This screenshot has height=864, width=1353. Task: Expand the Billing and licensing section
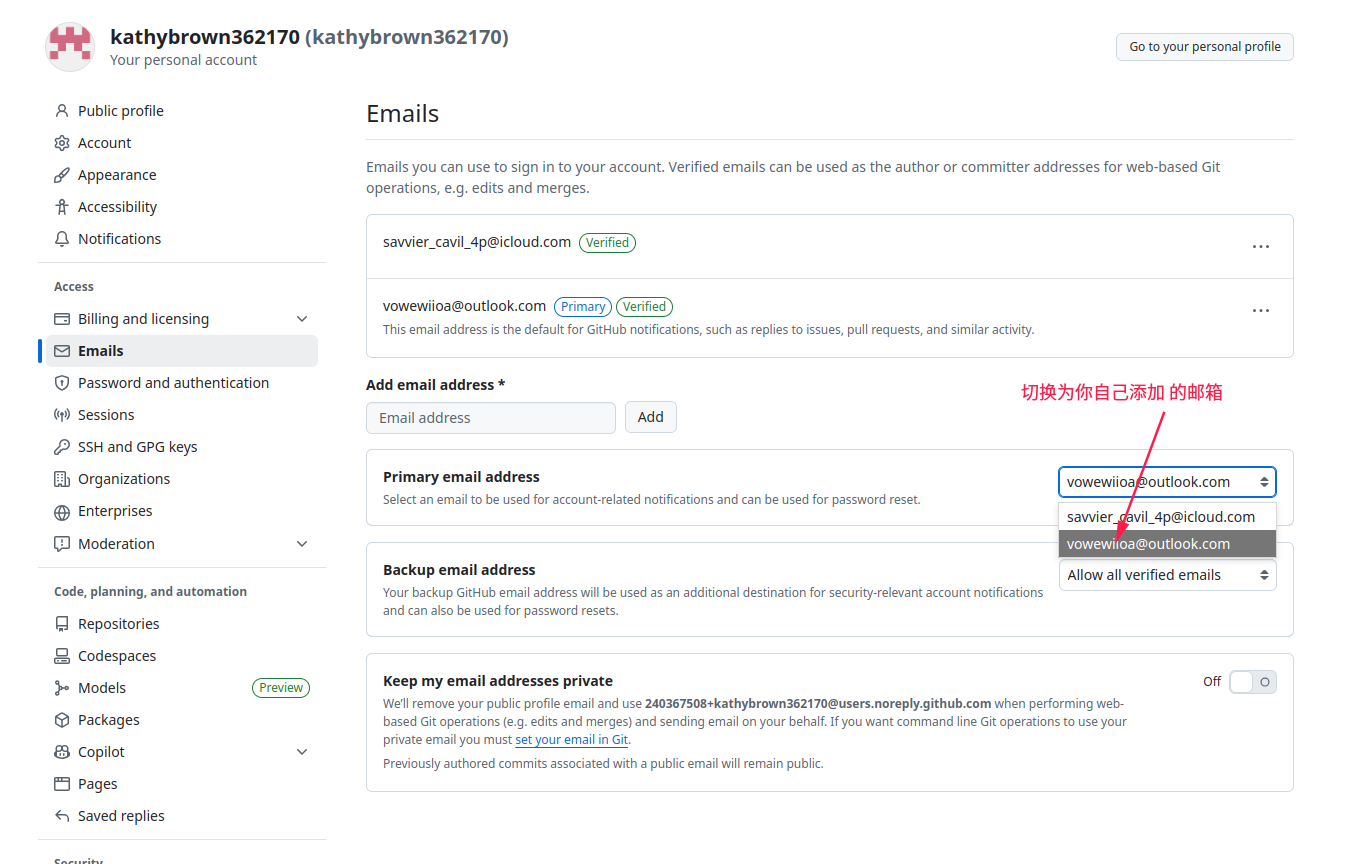[x=302, y=319]
